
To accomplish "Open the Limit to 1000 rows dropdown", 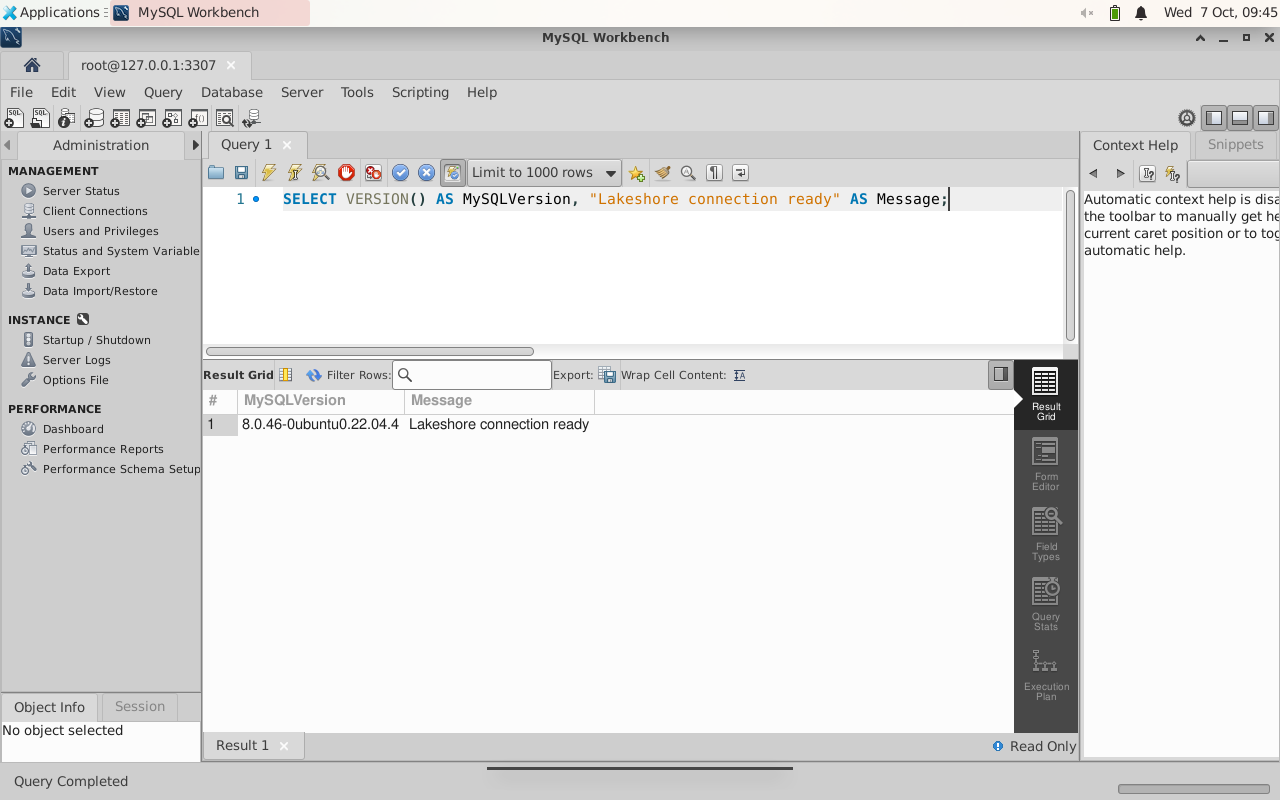I will [x=544, y=173].
